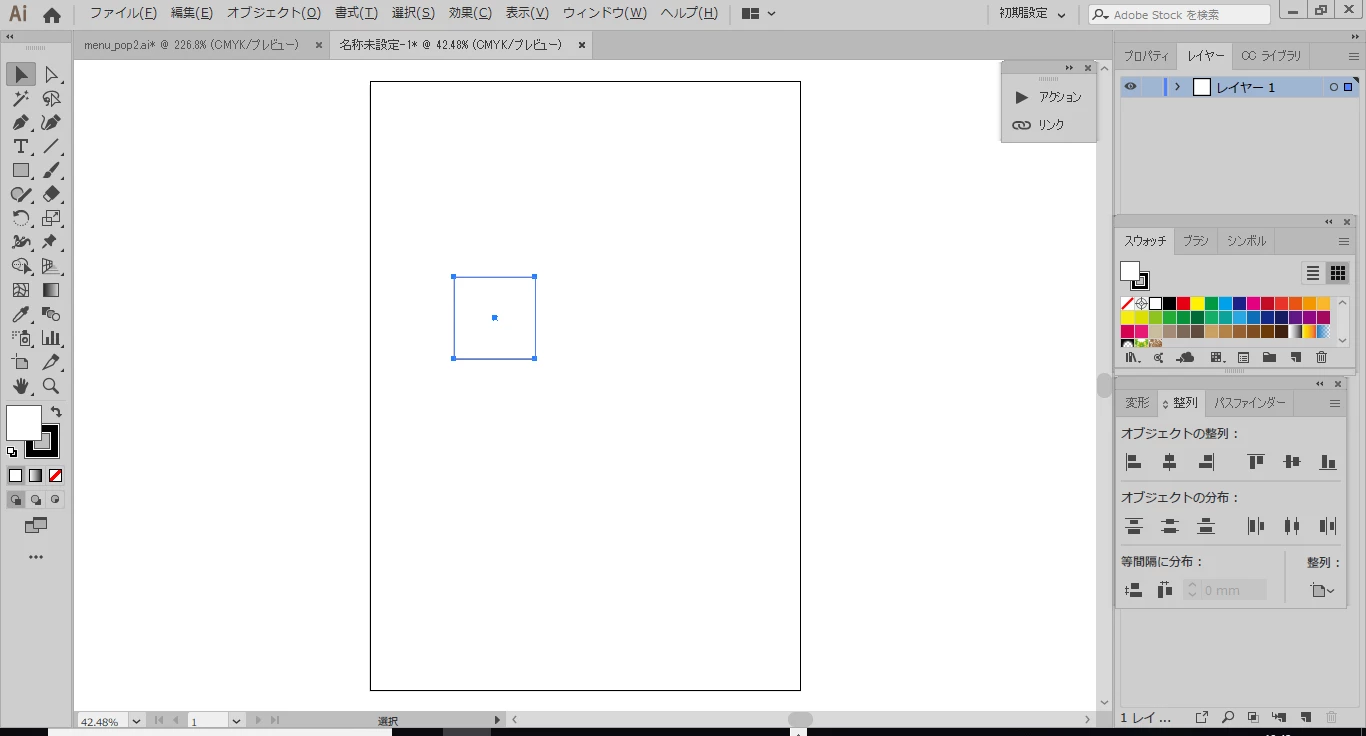Open the ファイル(F) menu

coord(123,14)
